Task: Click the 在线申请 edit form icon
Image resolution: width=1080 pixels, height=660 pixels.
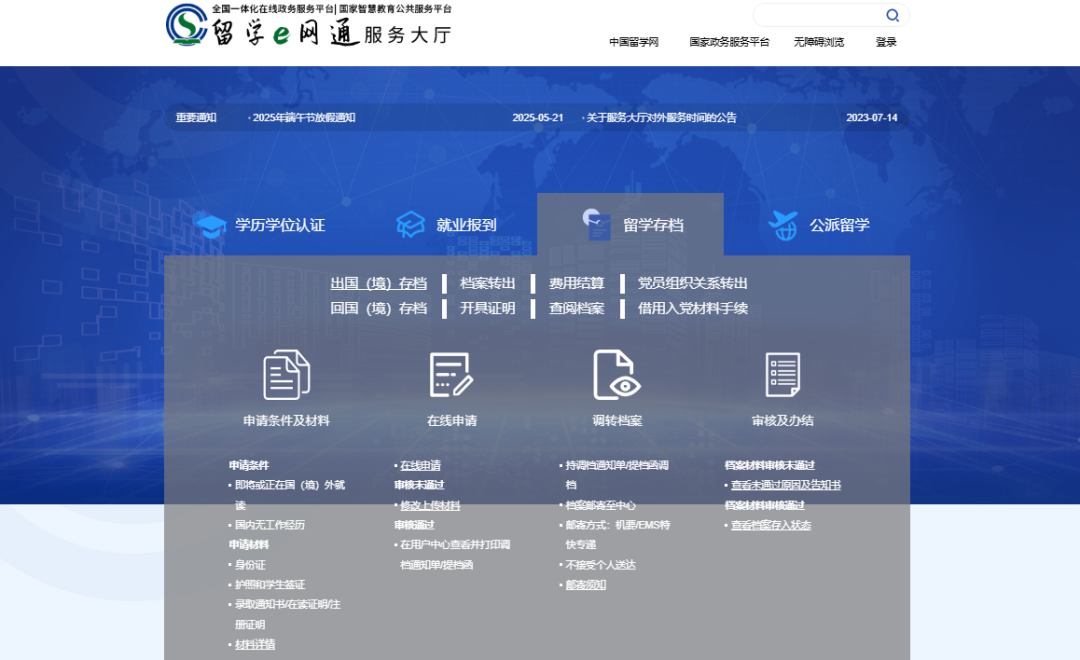Action: pos(451,375)
